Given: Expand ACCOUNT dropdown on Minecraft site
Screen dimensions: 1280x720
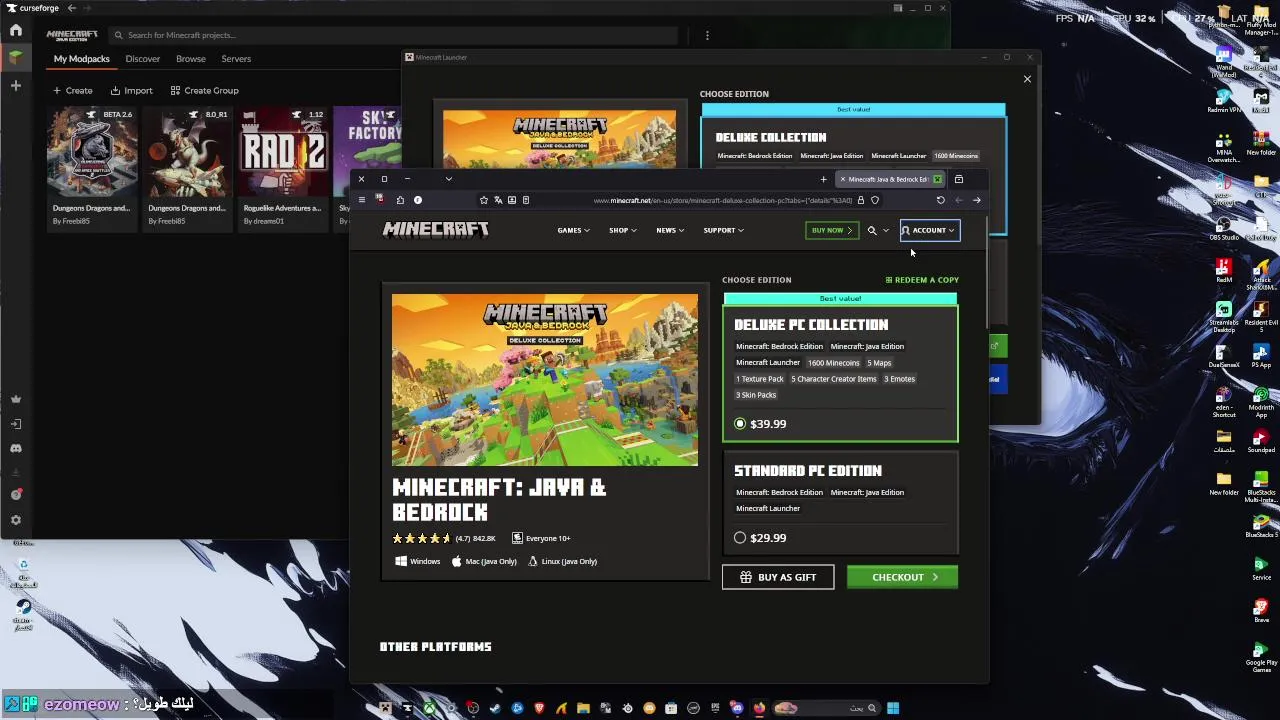Looking at the screenshot, I should coord(930,230).
